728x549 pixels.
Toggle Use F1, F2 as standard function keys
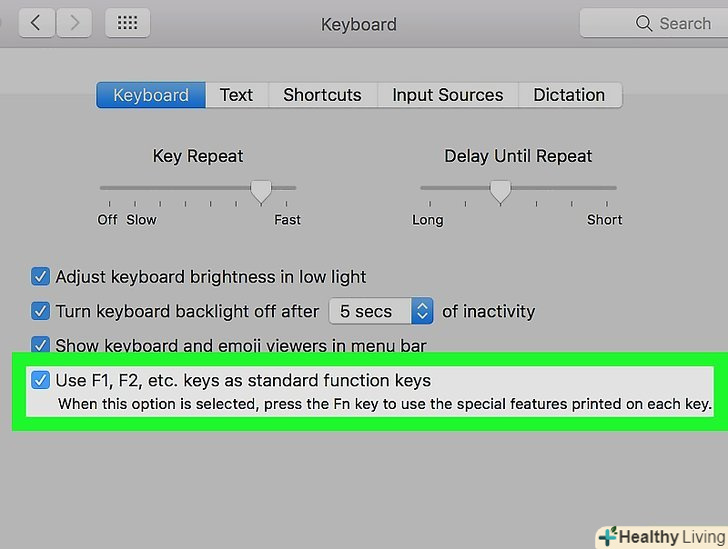[41, 380]
